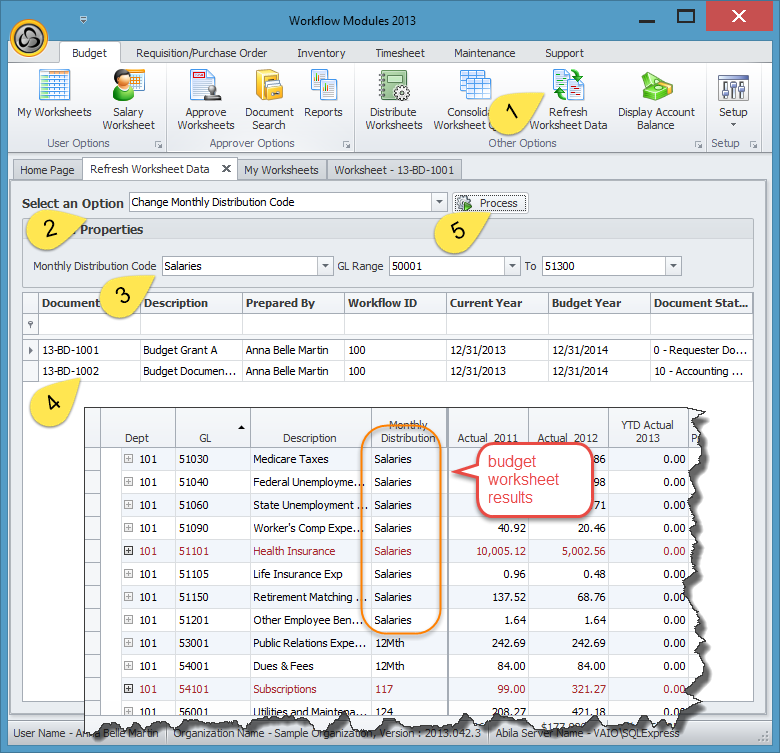Switch to the Worksheet - 13-BD-1001 tab
The width and height of the screenshot is (780, 753).
pyautogui.click(x=394, y=170)
